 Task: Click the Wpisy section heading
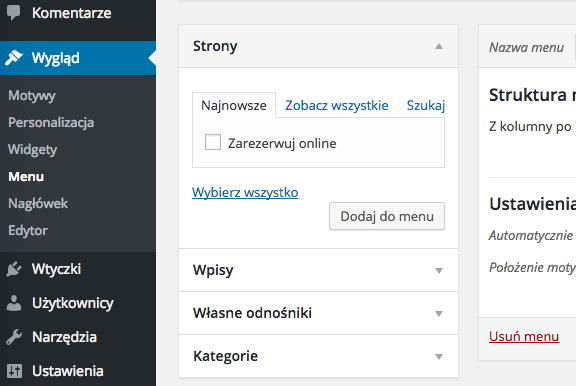click(x=213, y=270)
